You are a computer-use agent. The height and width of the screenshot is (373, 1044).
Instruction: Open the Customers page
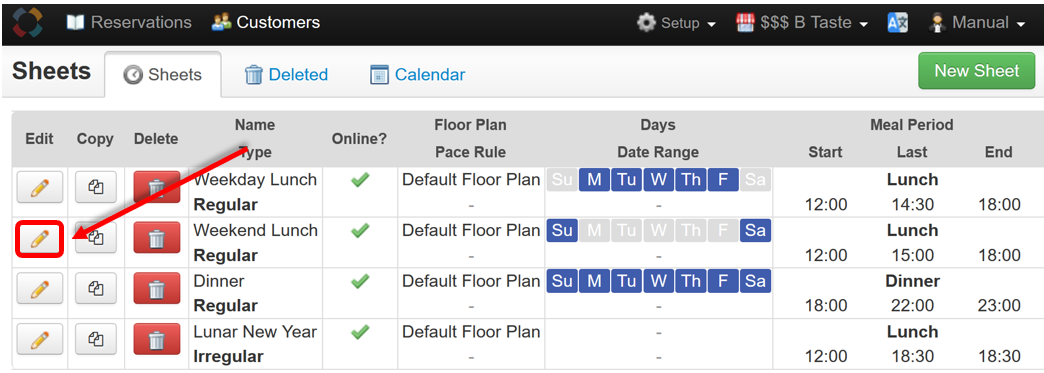(x=266, y=23)
